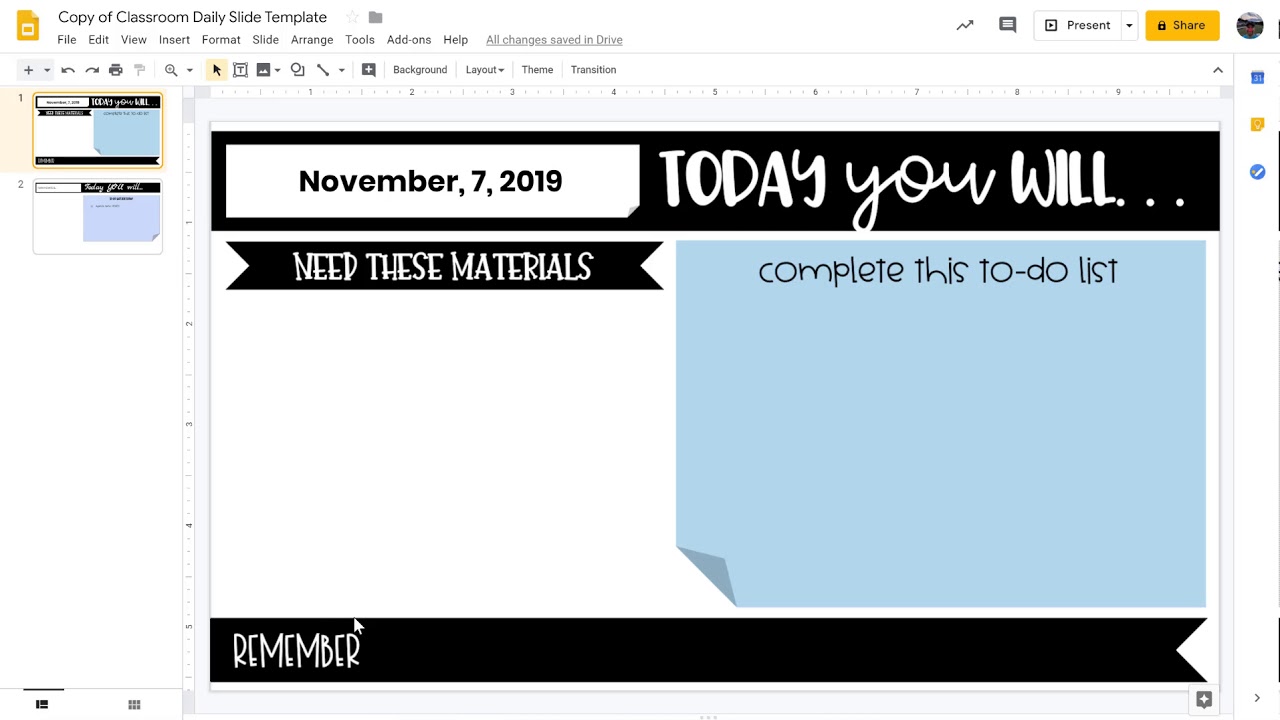Open Keep notes in side panel

coord(1258,125)
